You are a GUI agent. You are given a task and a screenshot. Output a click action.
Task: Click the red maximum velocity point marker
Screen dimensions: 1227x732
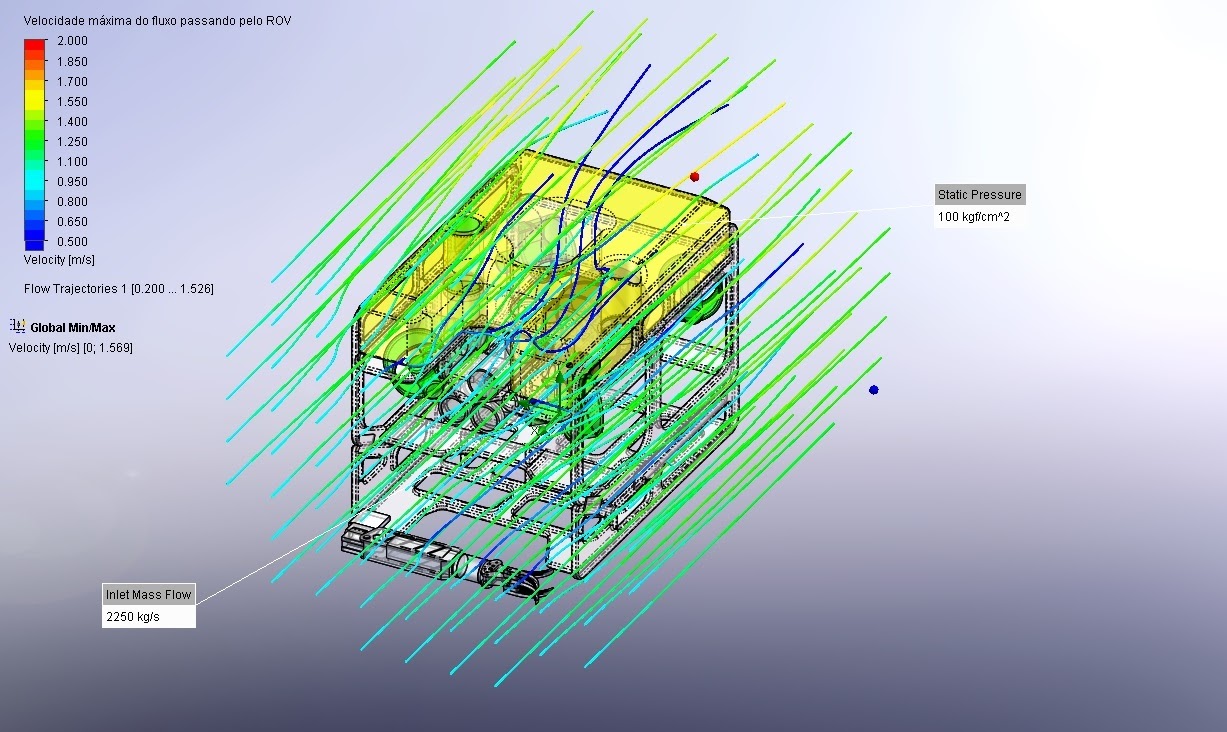695,177
